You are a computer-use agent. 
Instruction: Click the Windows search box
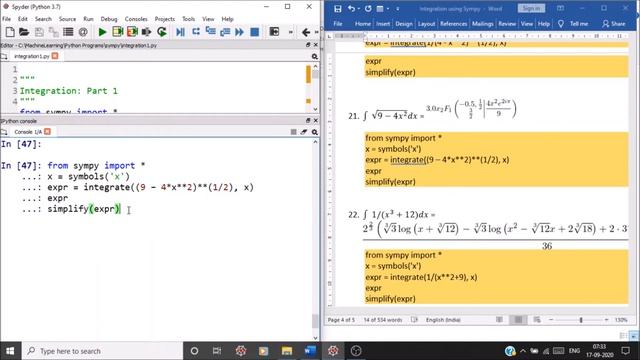pyautogui.click(x=102, y=351)
